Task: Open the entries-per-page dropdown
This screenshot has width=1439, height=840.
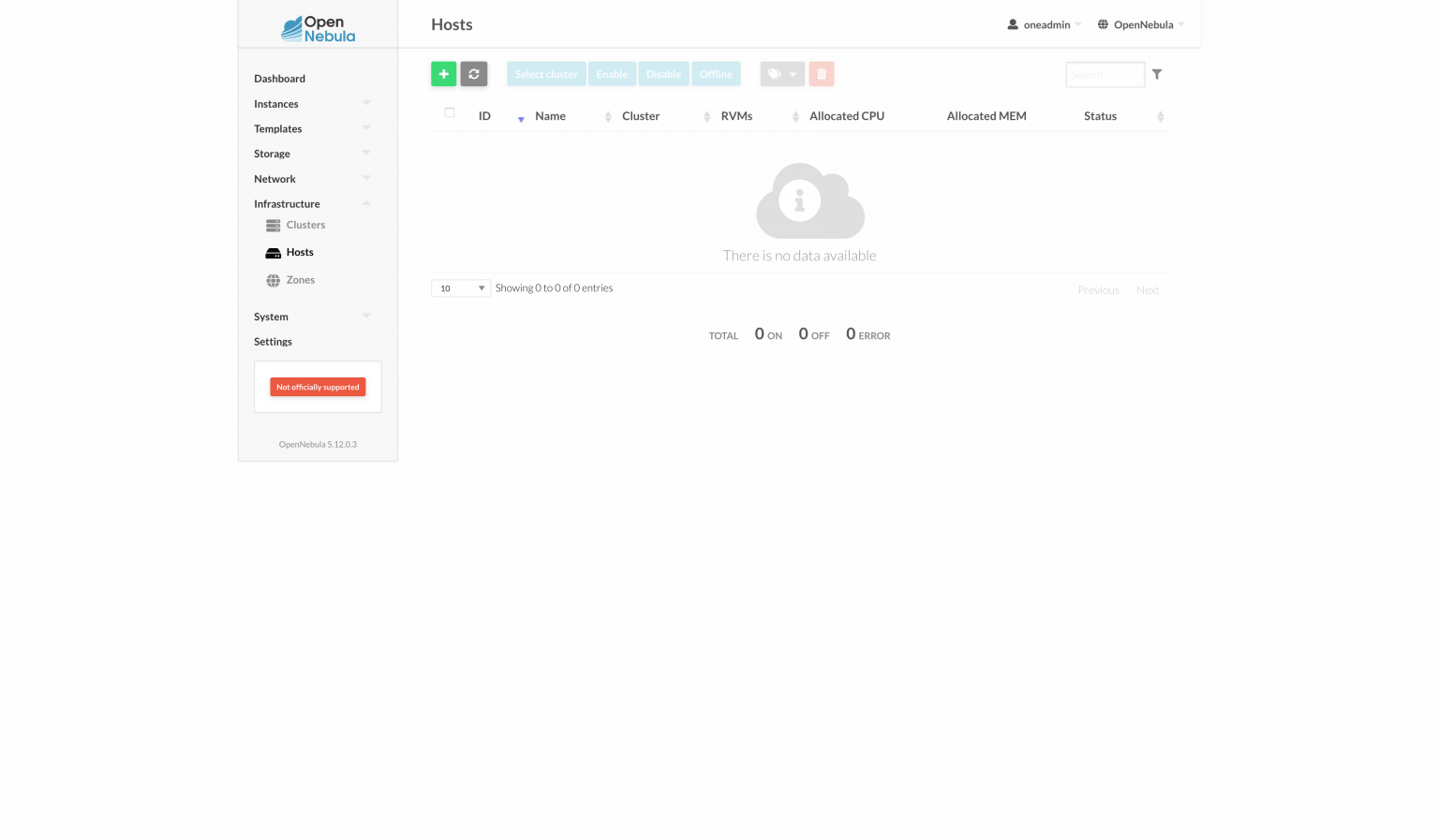Action: [x=460, y=287]
